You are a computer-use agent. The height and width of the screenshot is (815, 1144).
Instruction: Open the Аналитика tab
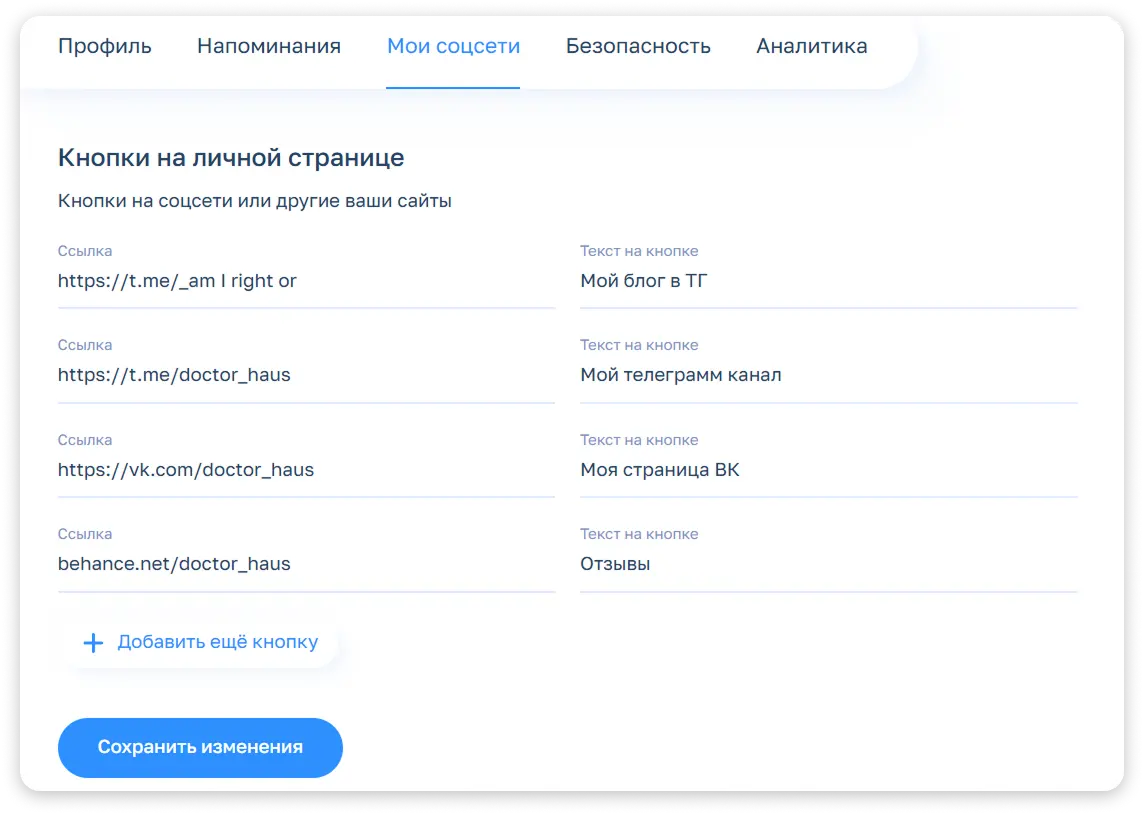pyautogui.click(x=811, y=46)
